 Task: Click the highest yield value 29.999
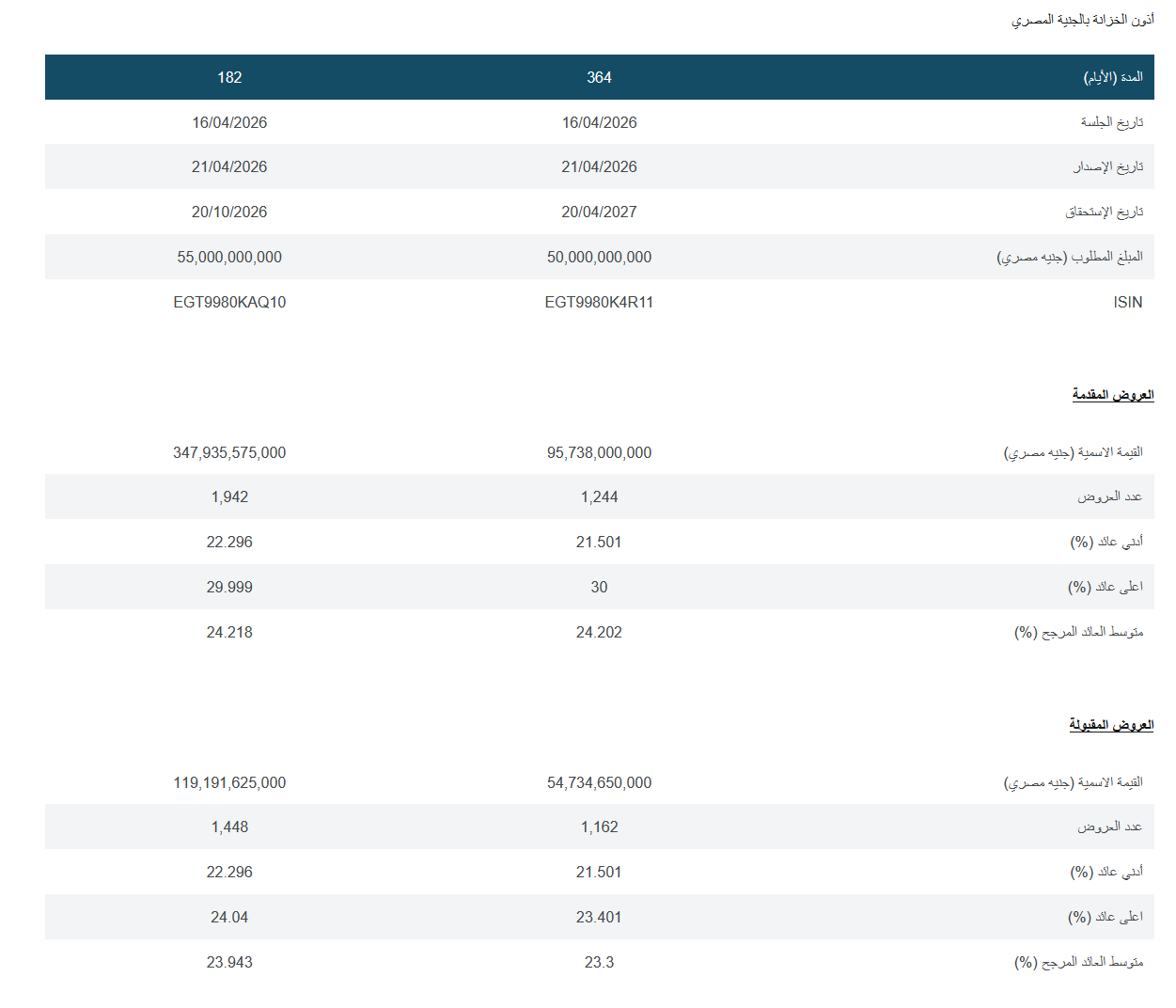coord(229,587)
